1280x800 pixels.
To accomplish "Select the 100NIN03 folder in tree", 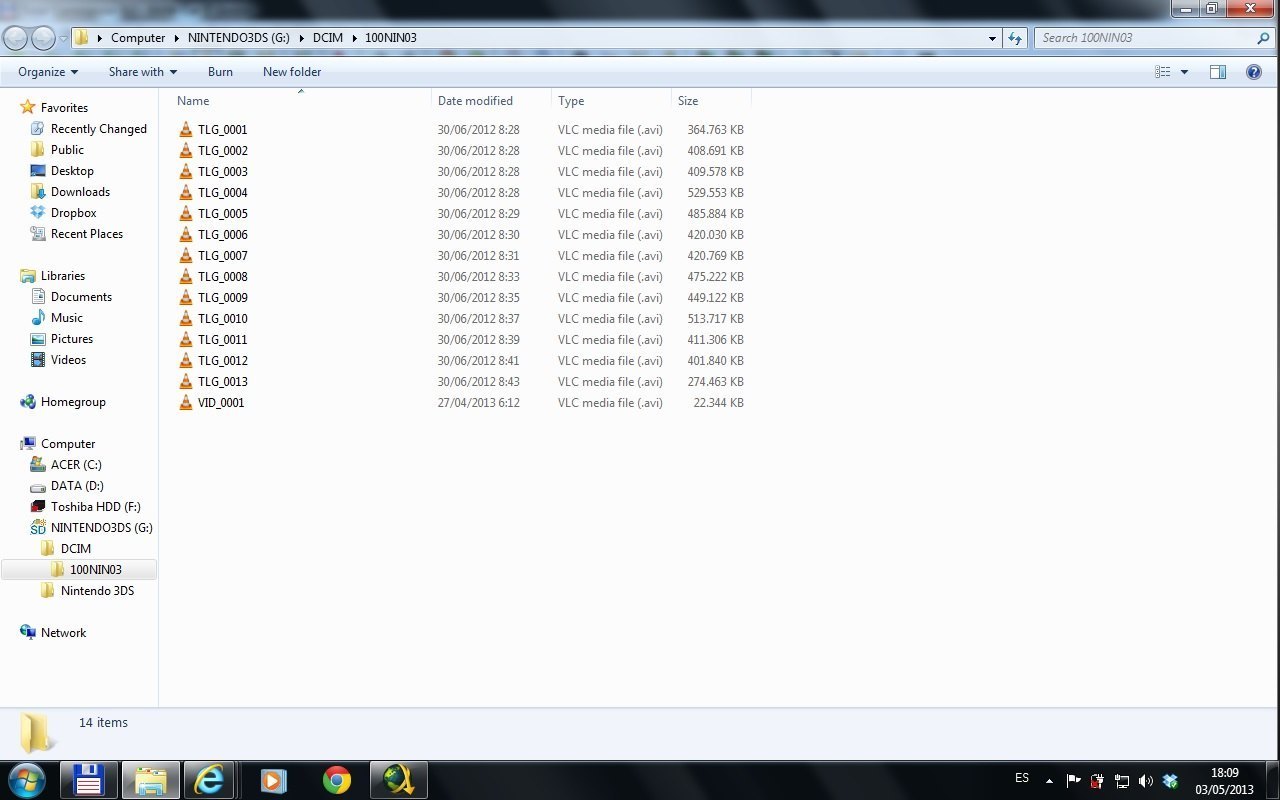I will click(x=96, y=570).
